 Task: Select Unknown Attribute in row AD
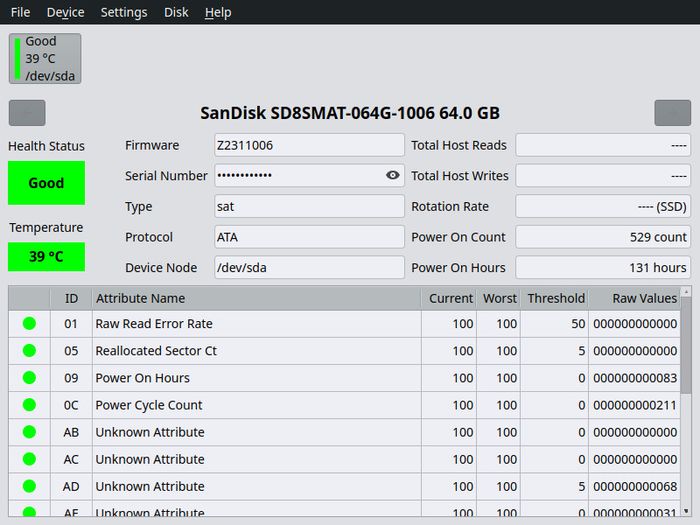[x=150, y=486]
